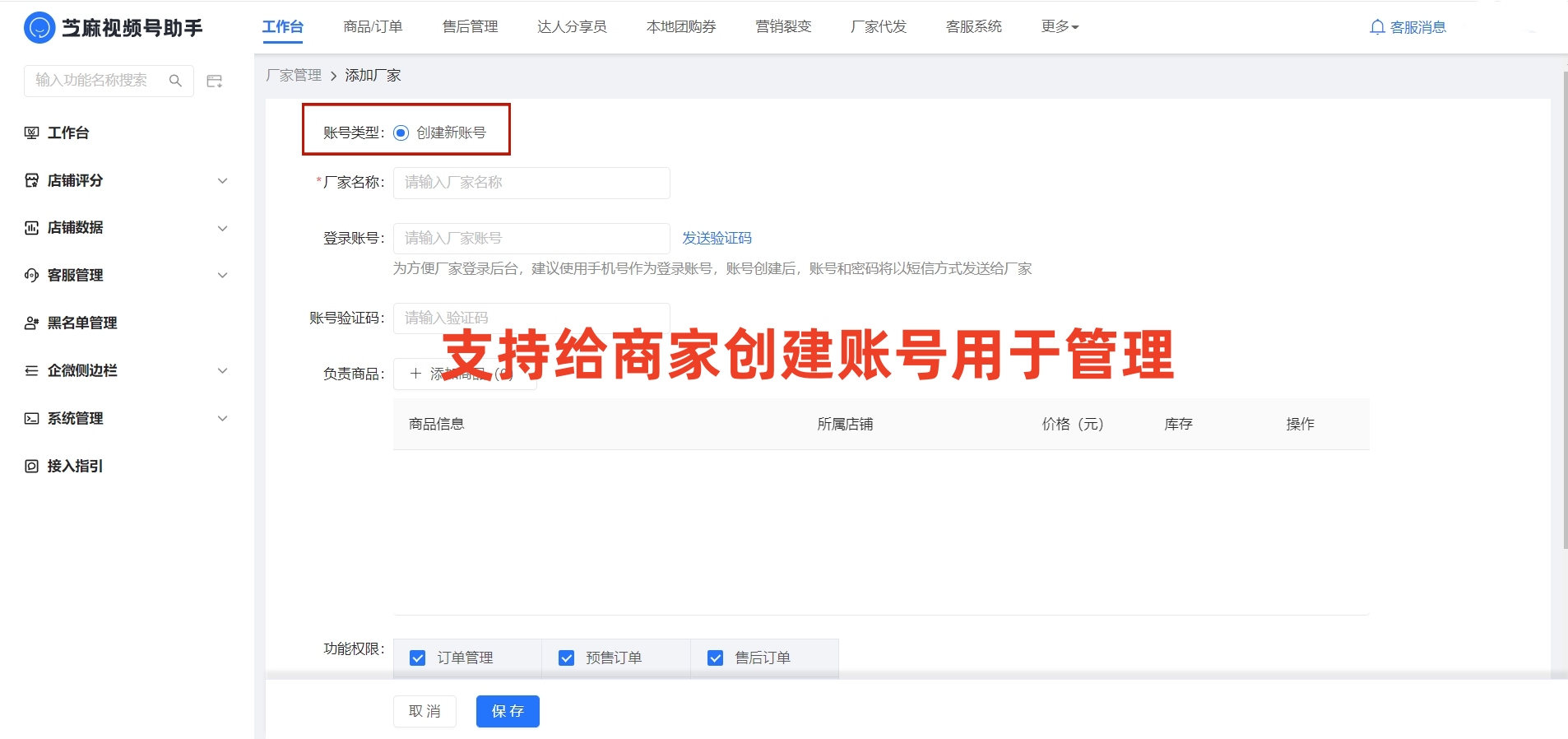This screenshot has width=1568, height=739.
Task: Expand the 企微侧边栏 sidebar chevron
Action: (222, 370)
